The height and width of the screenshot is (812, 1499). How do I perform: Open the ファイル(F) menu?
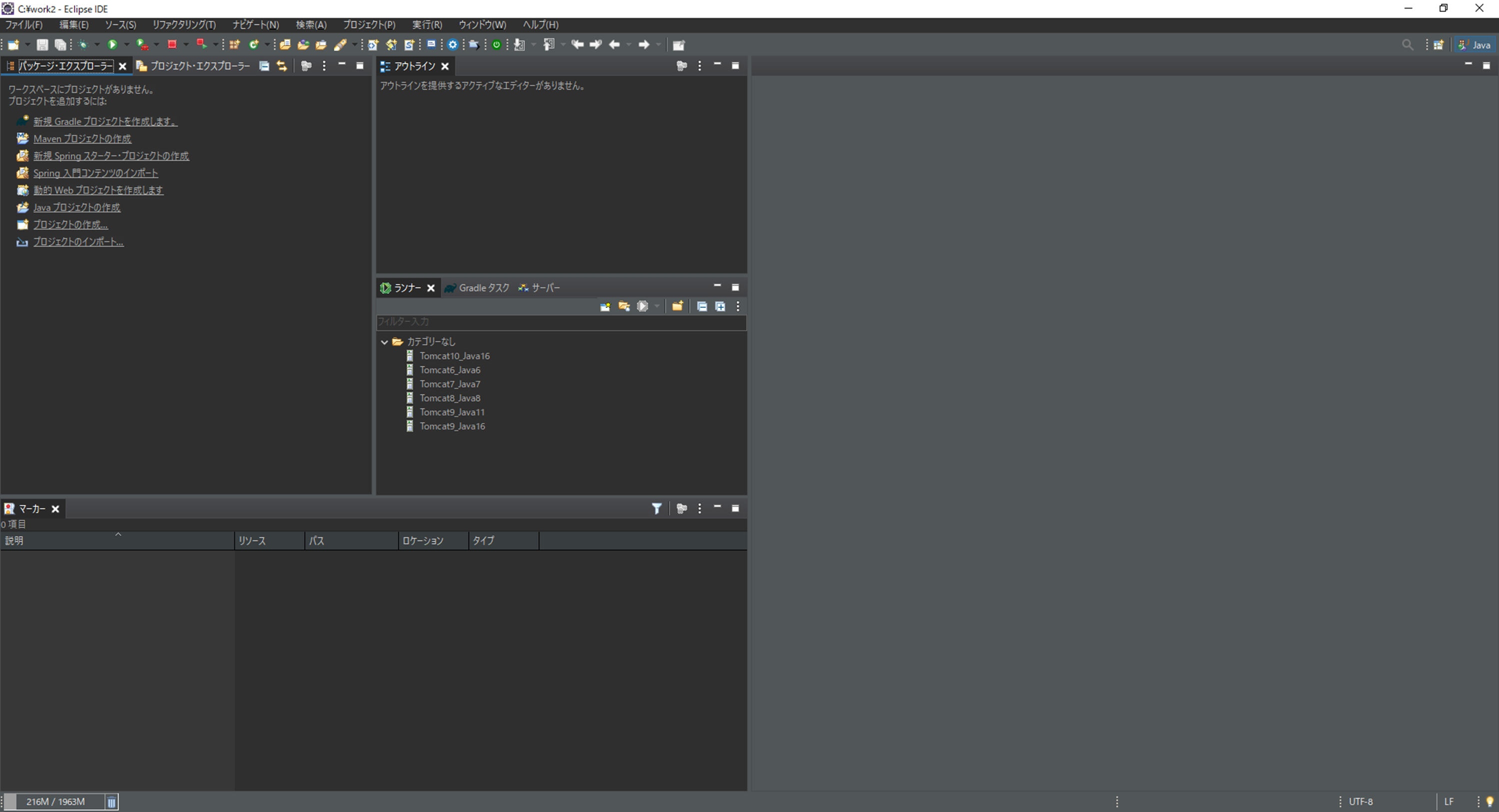(x=23, y=24)
